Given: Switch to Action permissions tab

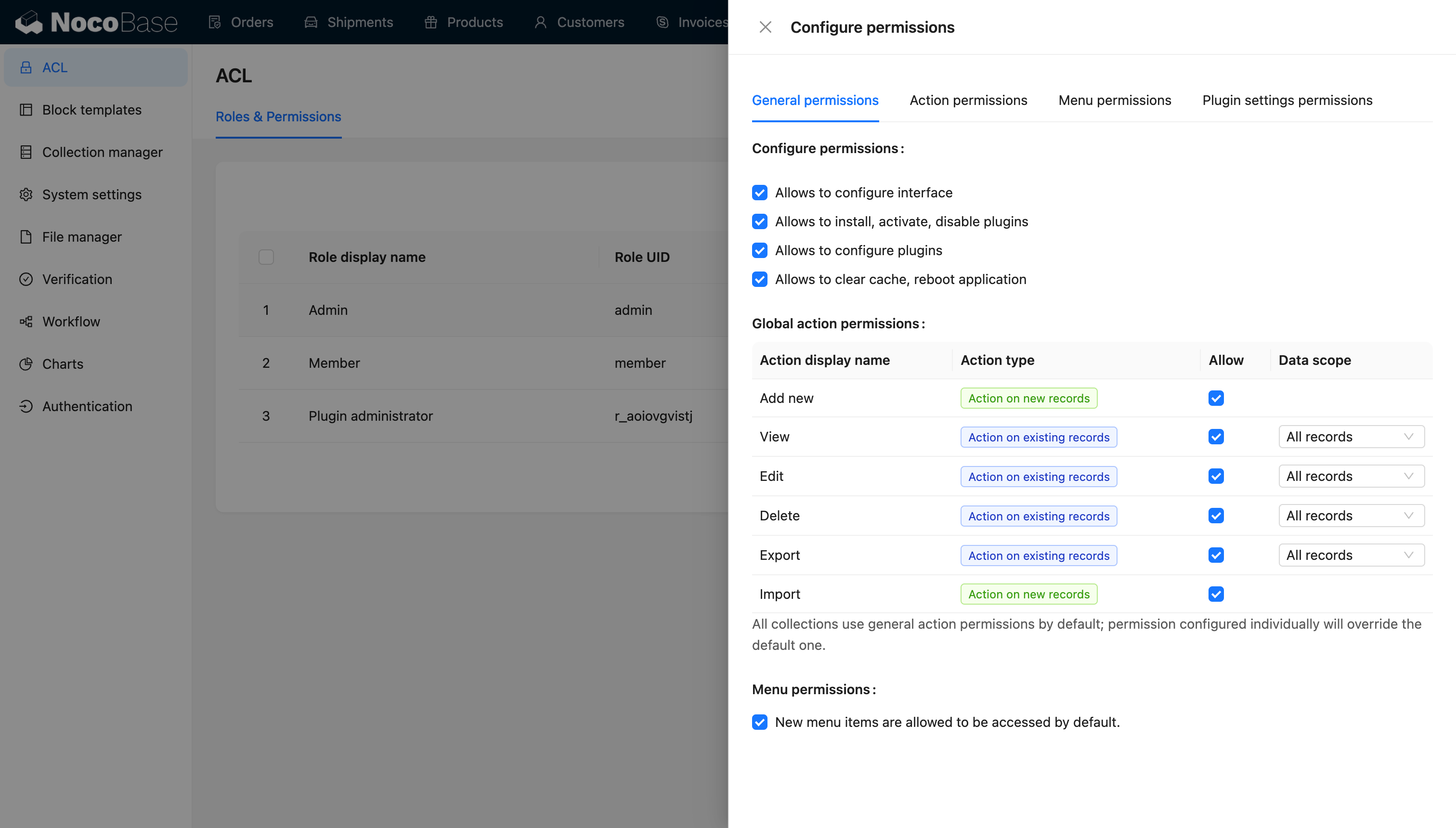Looking at the screenshot, I should click(968, 101).
